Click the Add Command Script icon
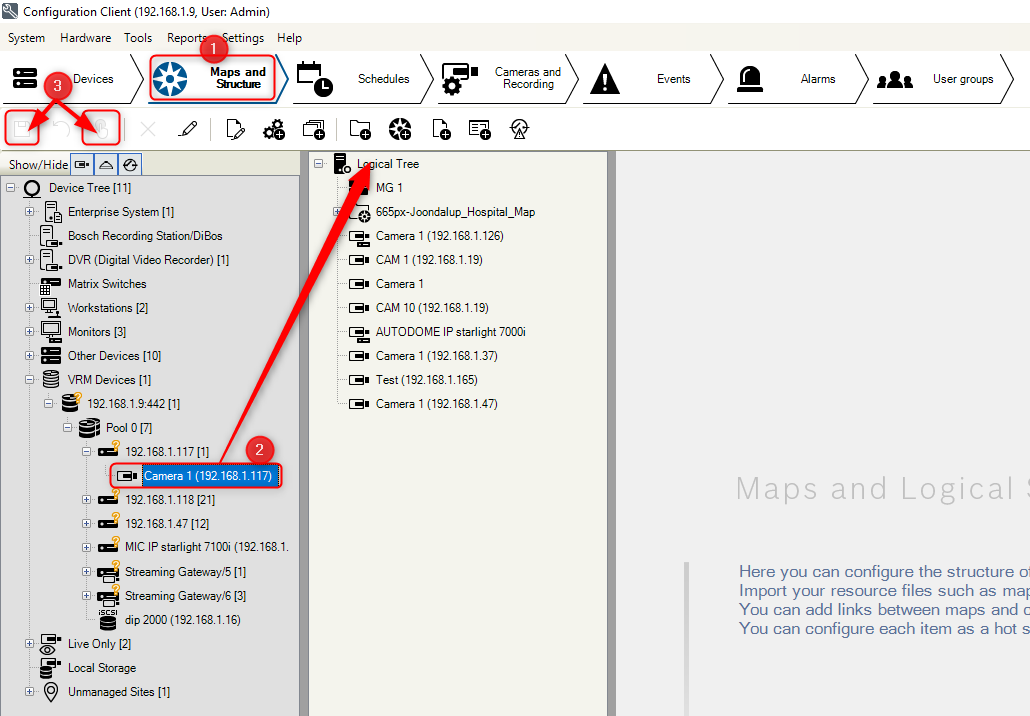Image resolution: width=1030 pixels, height=716 pixels. pyautogui.click(x=480, y=129)
